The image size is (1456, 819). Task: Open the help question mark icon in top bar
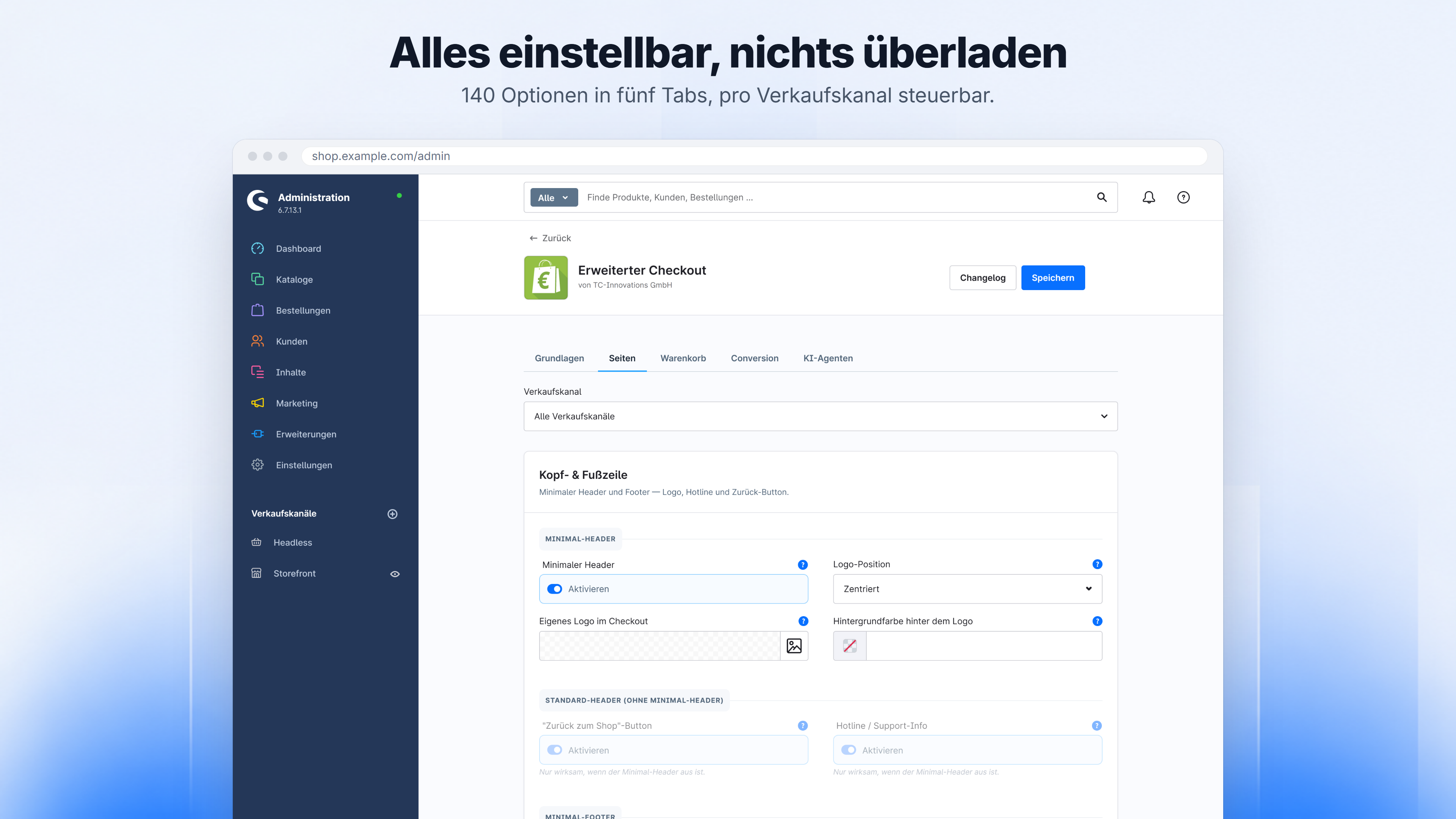point(1183,197)
